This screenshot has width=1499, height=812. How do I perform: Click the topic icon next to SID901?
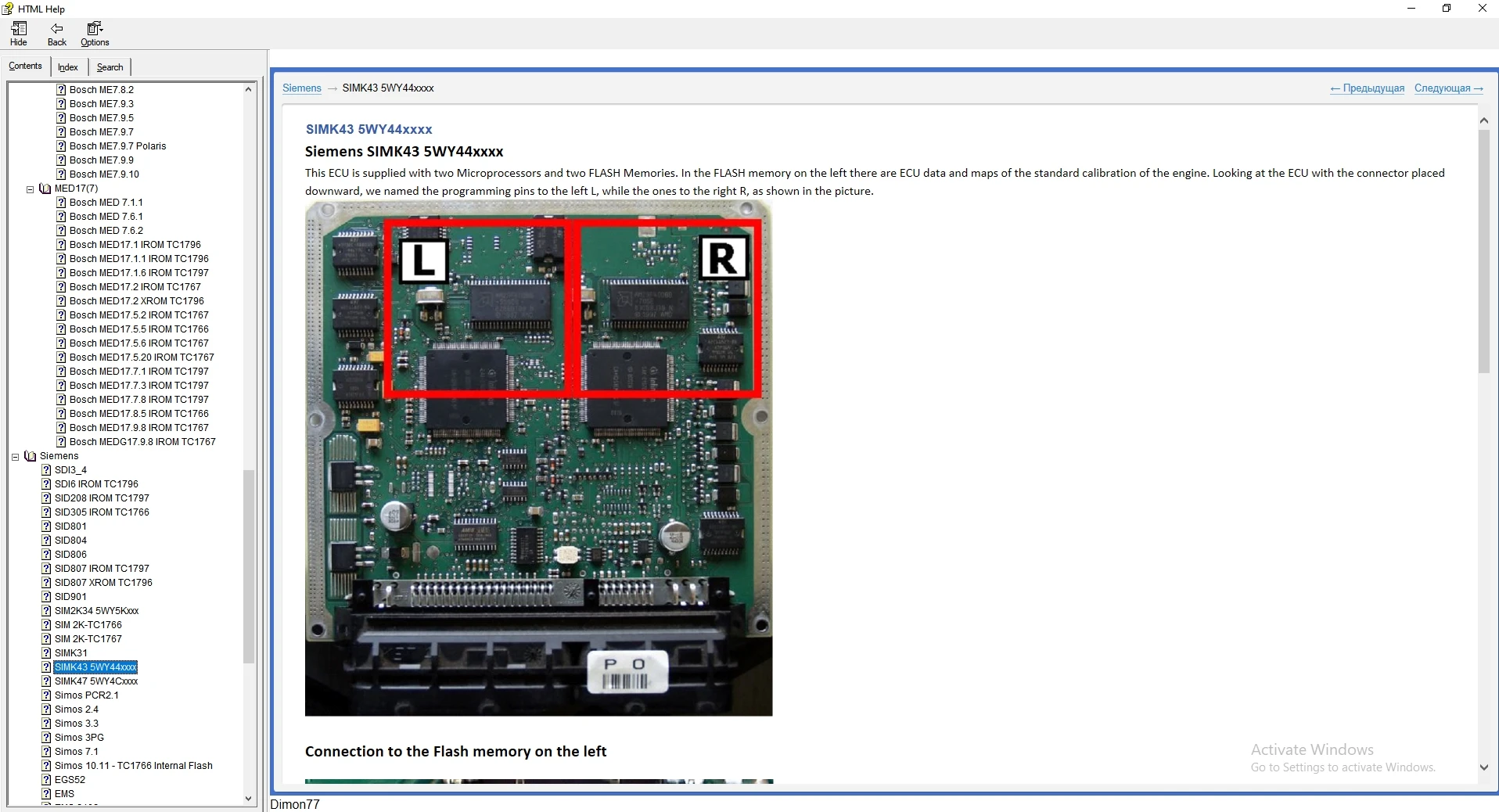(x=46, y=597)
